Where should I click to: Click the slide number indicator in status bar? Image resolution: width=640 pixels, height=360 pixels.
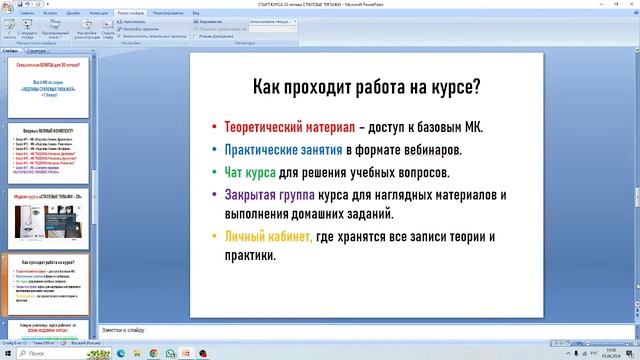point(15,343)
